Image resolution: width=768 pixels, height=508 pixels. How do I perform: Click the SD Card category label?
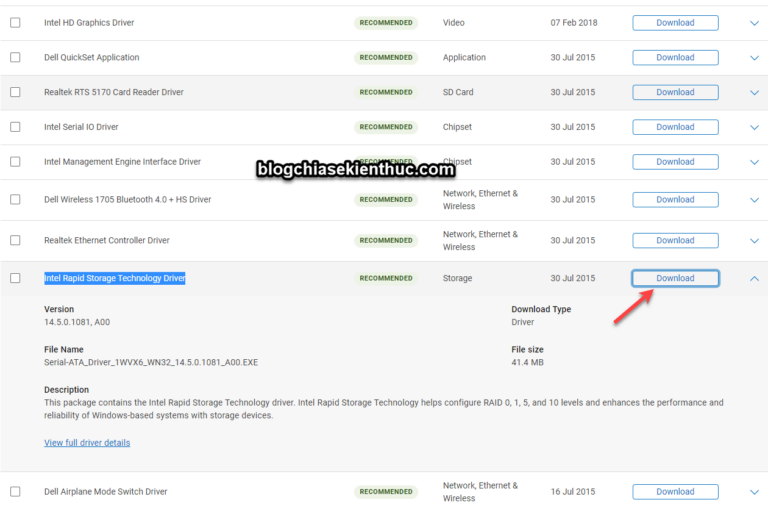coord(458,92)
